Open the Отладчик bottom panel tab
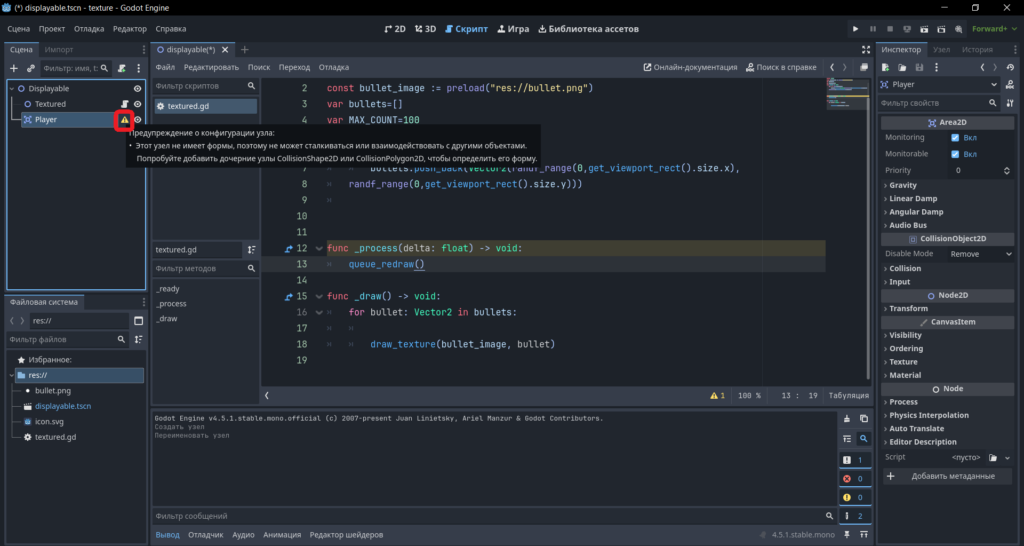Image resolution: width=1024 pixels, height=546 pixels. point(206,535)
